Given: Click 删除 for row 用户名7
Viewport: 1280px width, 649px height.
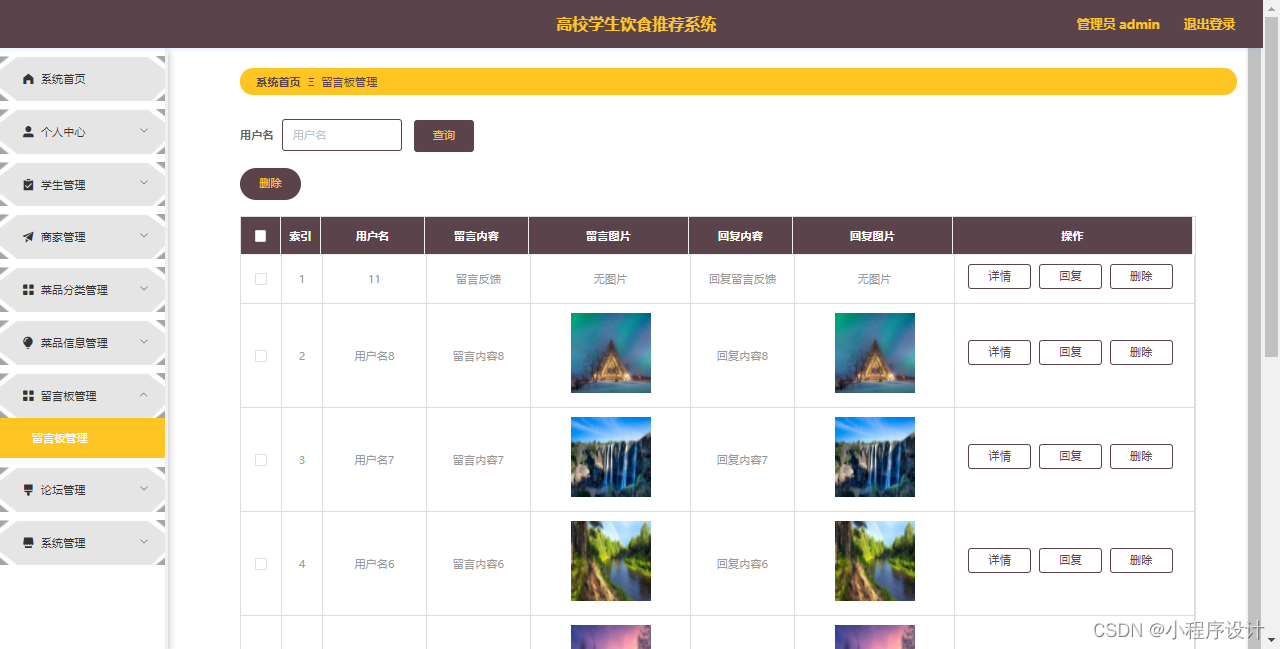Looking at the screenshot, I should click(x=1141, y=457).
